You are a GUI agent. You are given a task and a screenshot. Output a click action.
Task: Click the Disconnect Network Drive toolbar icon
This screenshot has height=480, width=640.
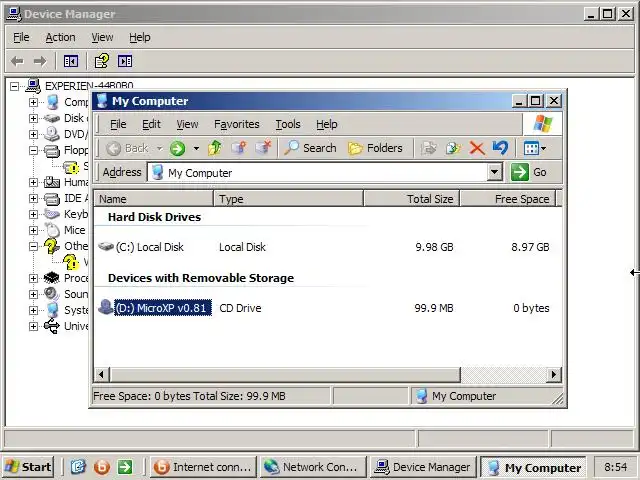pyautogui.click(x=263, y=148)
